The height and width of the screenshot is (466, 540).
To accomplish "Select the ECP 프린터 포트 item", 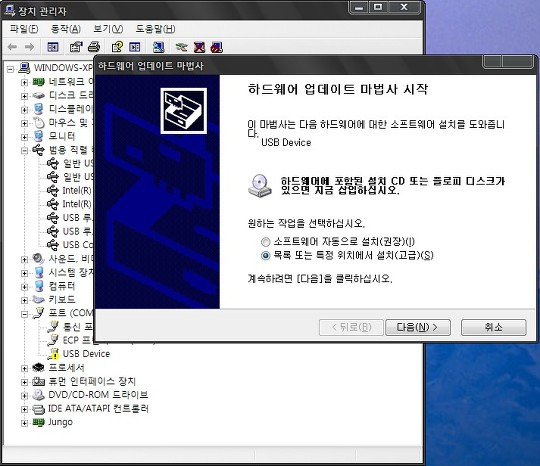I will [x=78, y=340].
